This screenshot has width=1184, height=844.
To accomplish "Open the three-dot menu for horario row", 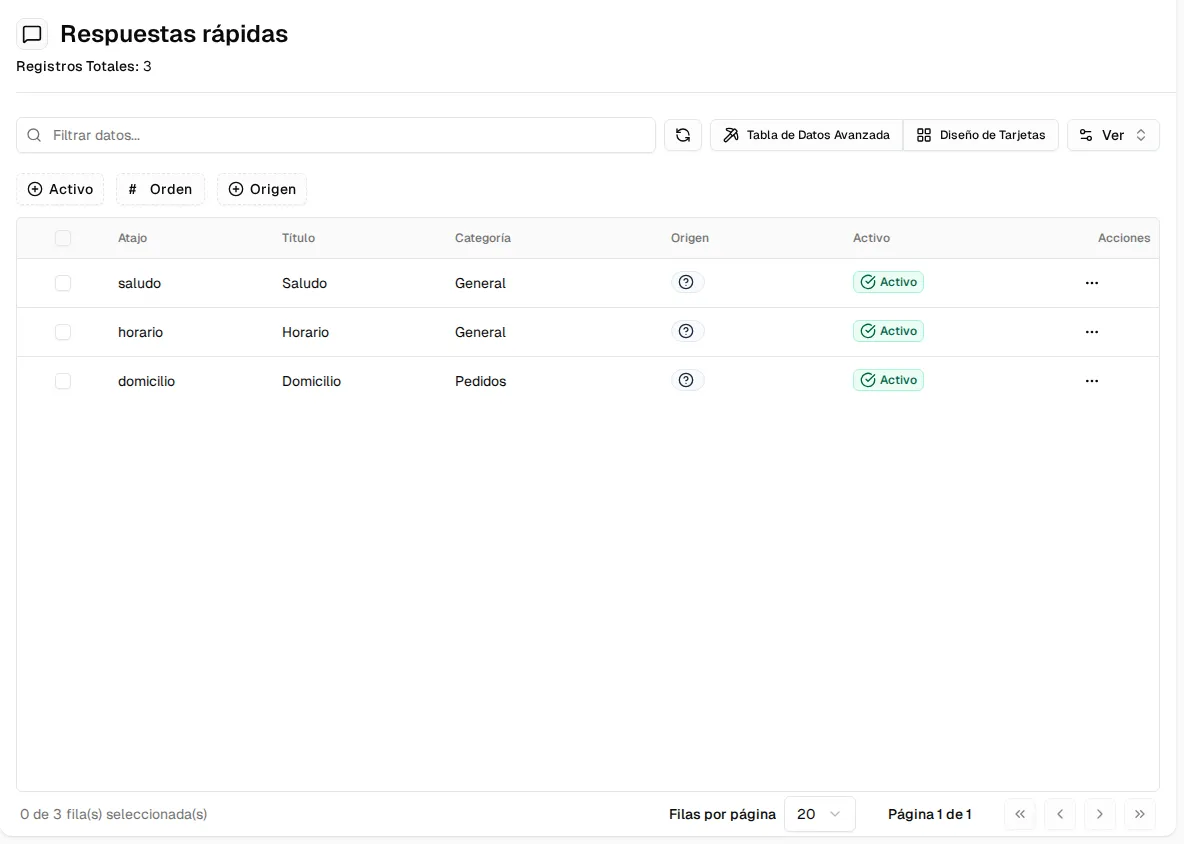I will pyautogui.click(x=1091, y=332).
